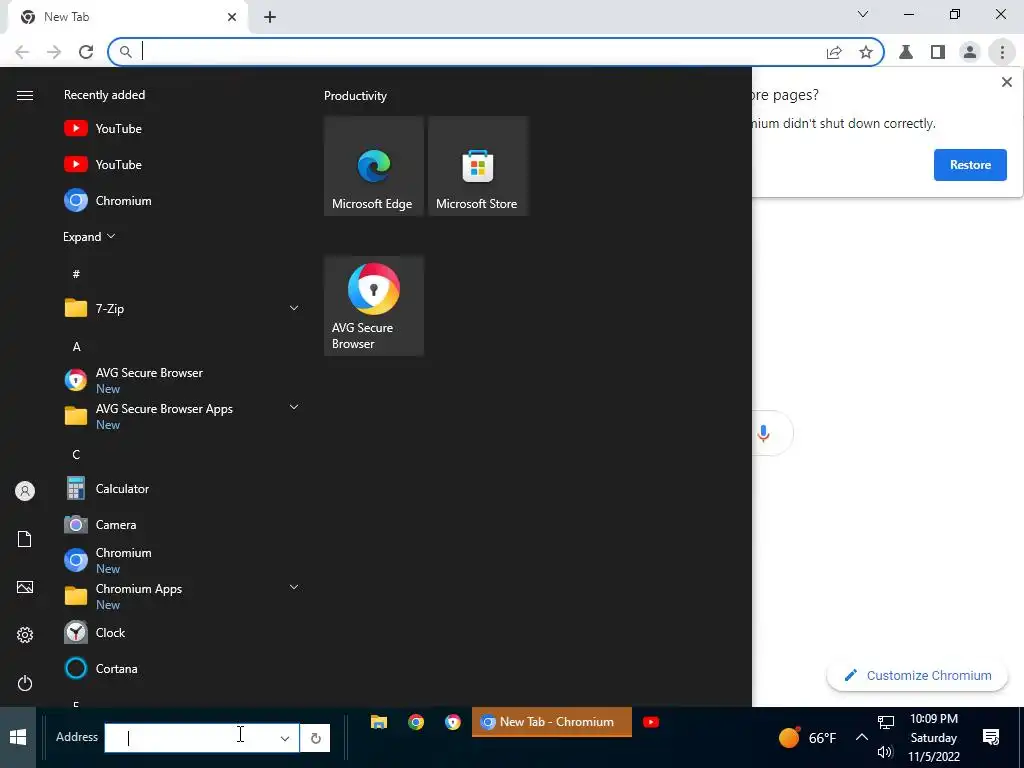1024x768 pixels.
Task: Click the share icon in the address bar
Action: 834,52
